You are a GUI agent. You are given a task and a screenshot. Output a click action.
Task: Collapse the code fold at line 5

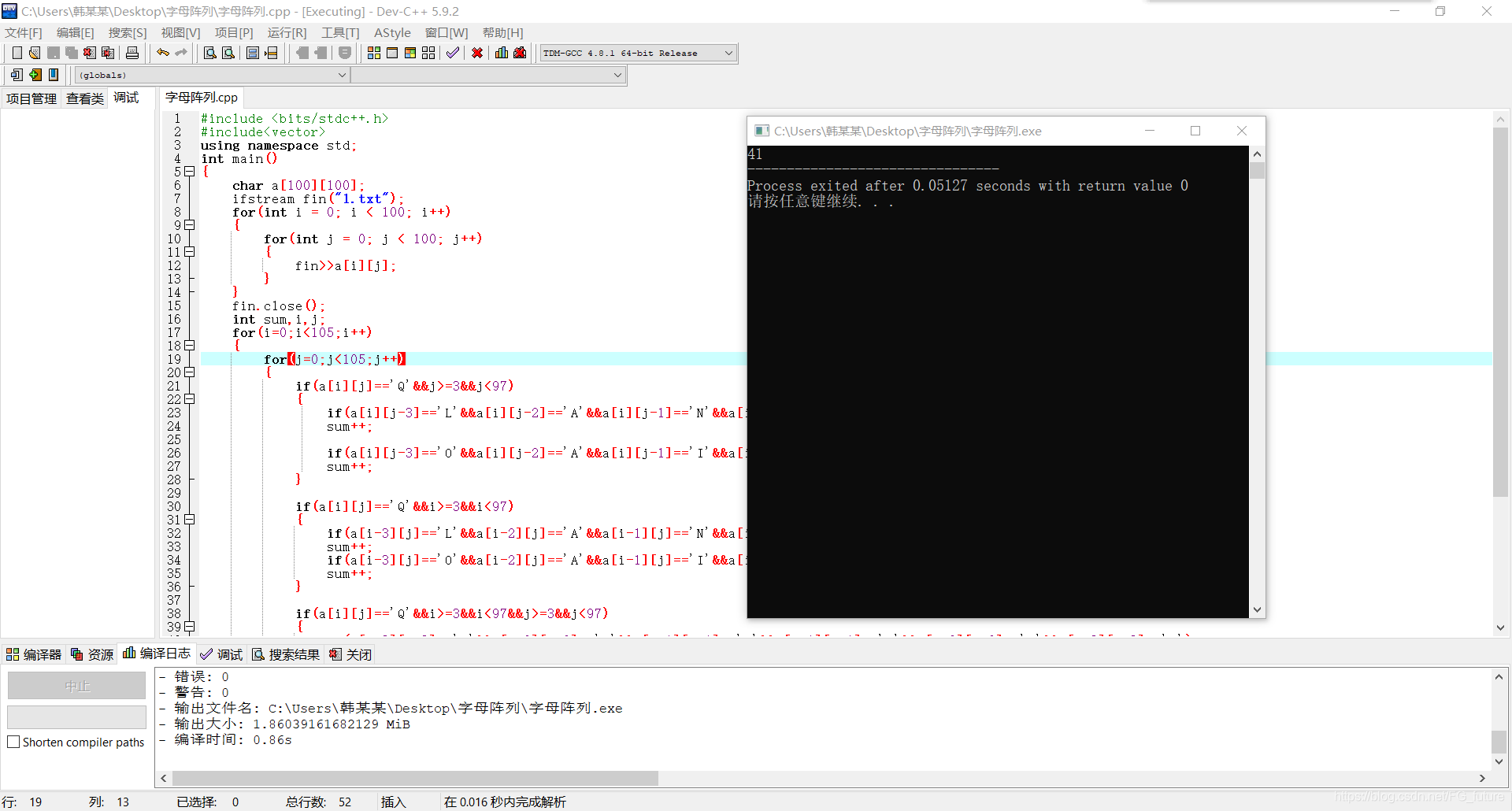pos(189,172)
